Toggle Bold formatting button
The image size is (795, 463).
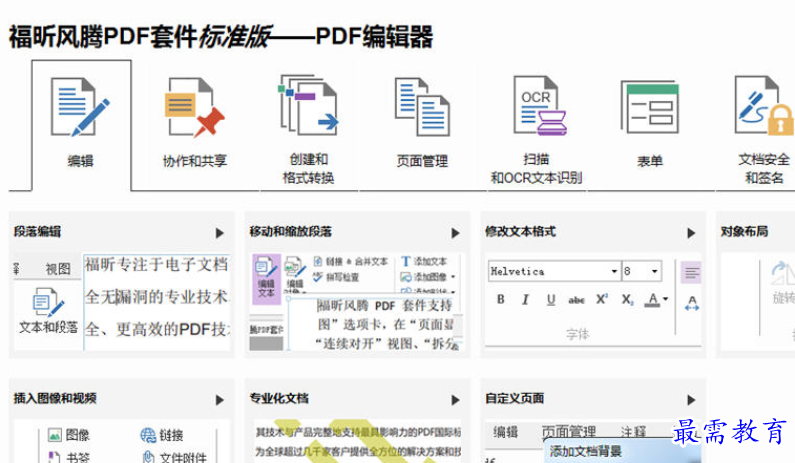tap(500, 299)
